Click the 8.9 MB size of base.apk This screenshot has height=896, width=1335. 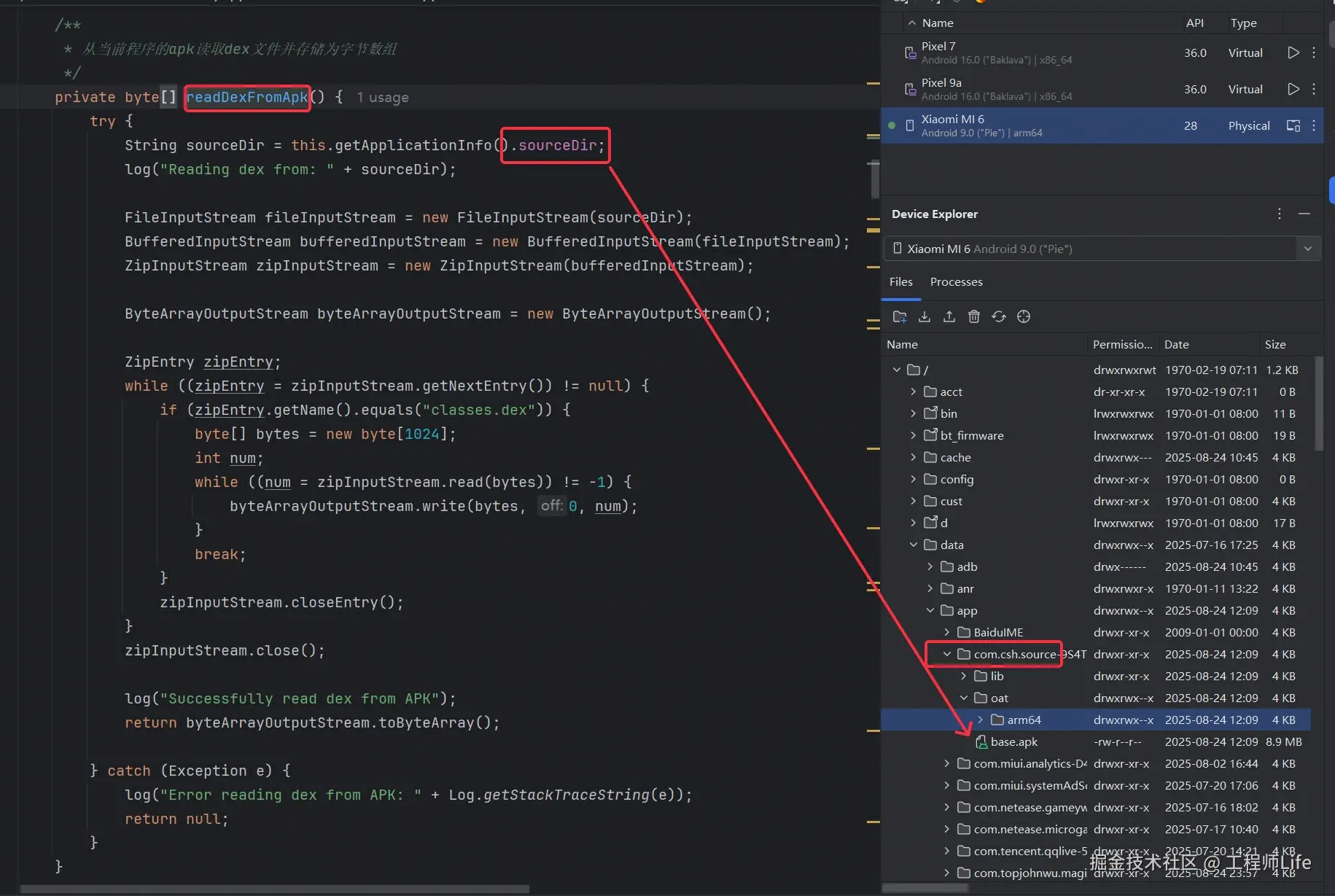1284,742
